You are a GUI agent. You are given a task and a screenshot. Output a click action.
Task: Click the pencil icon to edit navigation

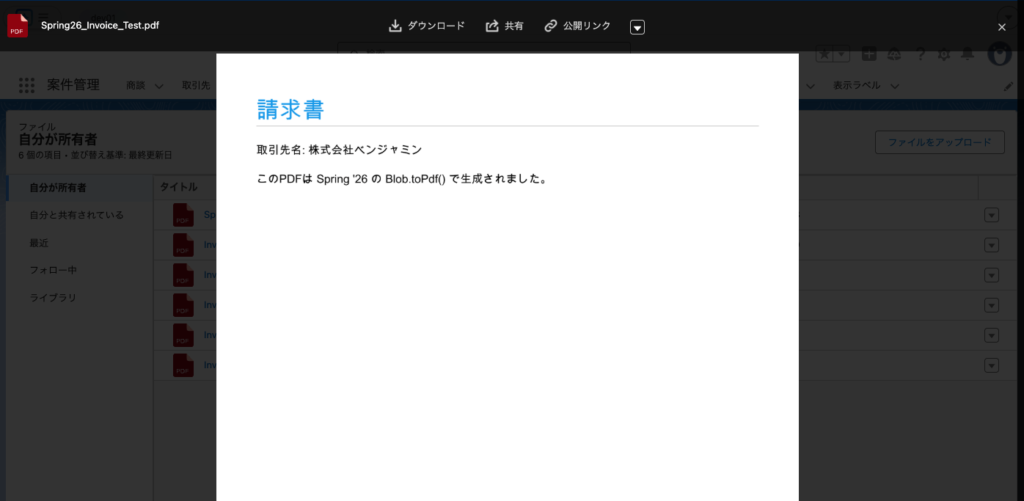click(x=1008, y=87)
